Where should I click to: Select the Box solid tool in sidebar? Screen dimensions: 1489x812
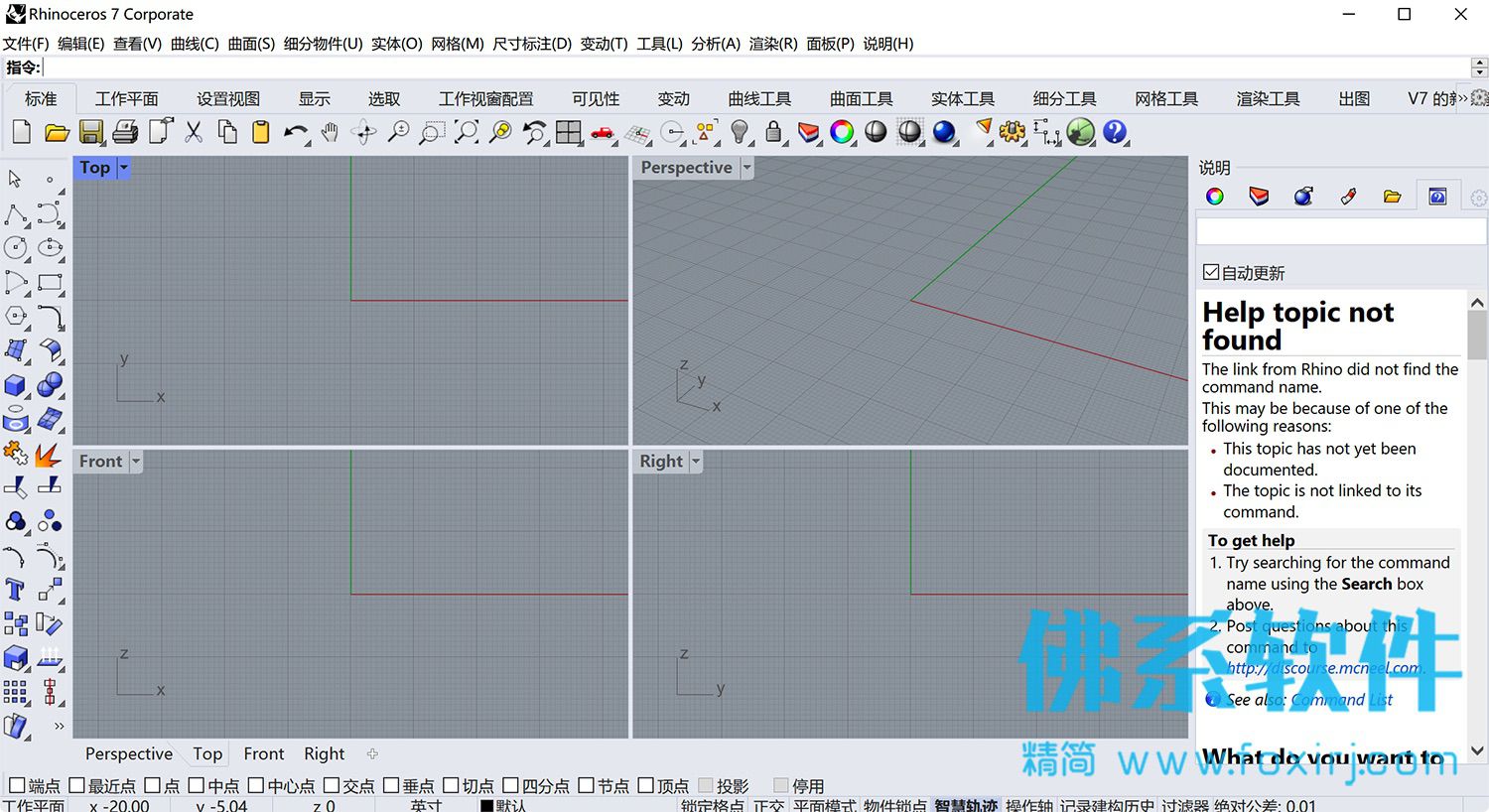(16, 384)
